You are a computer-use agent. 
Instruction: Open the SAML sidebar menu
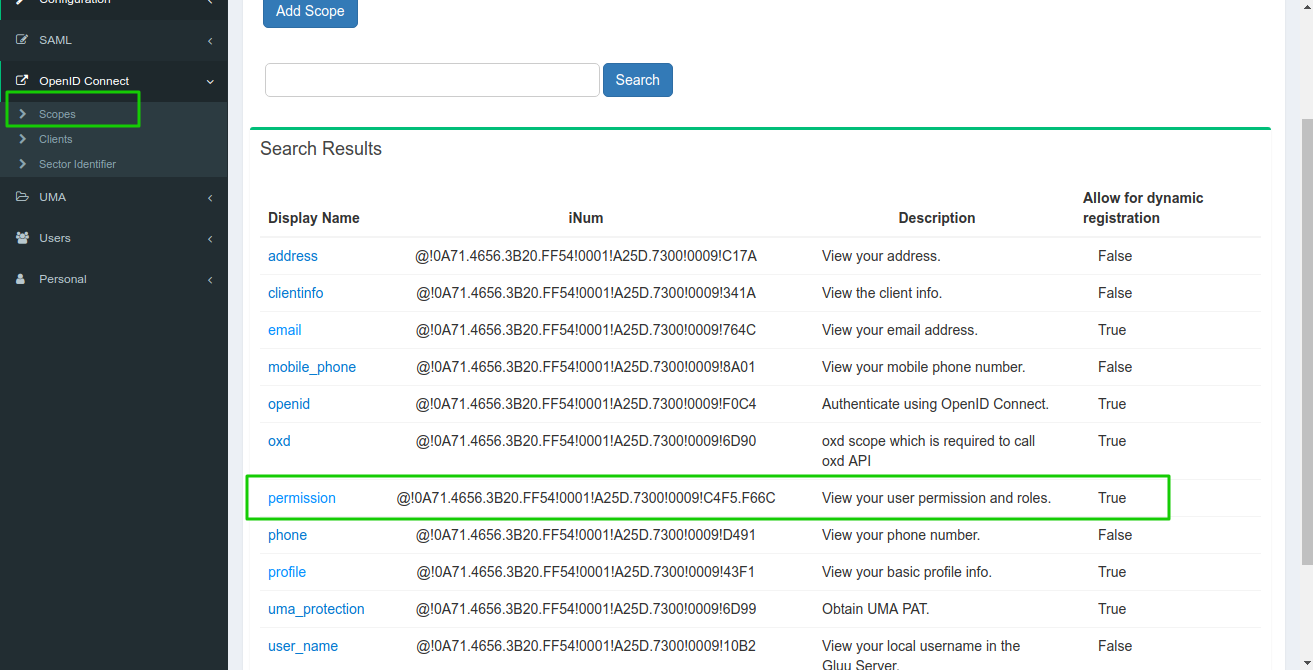[x=114, y=41]
